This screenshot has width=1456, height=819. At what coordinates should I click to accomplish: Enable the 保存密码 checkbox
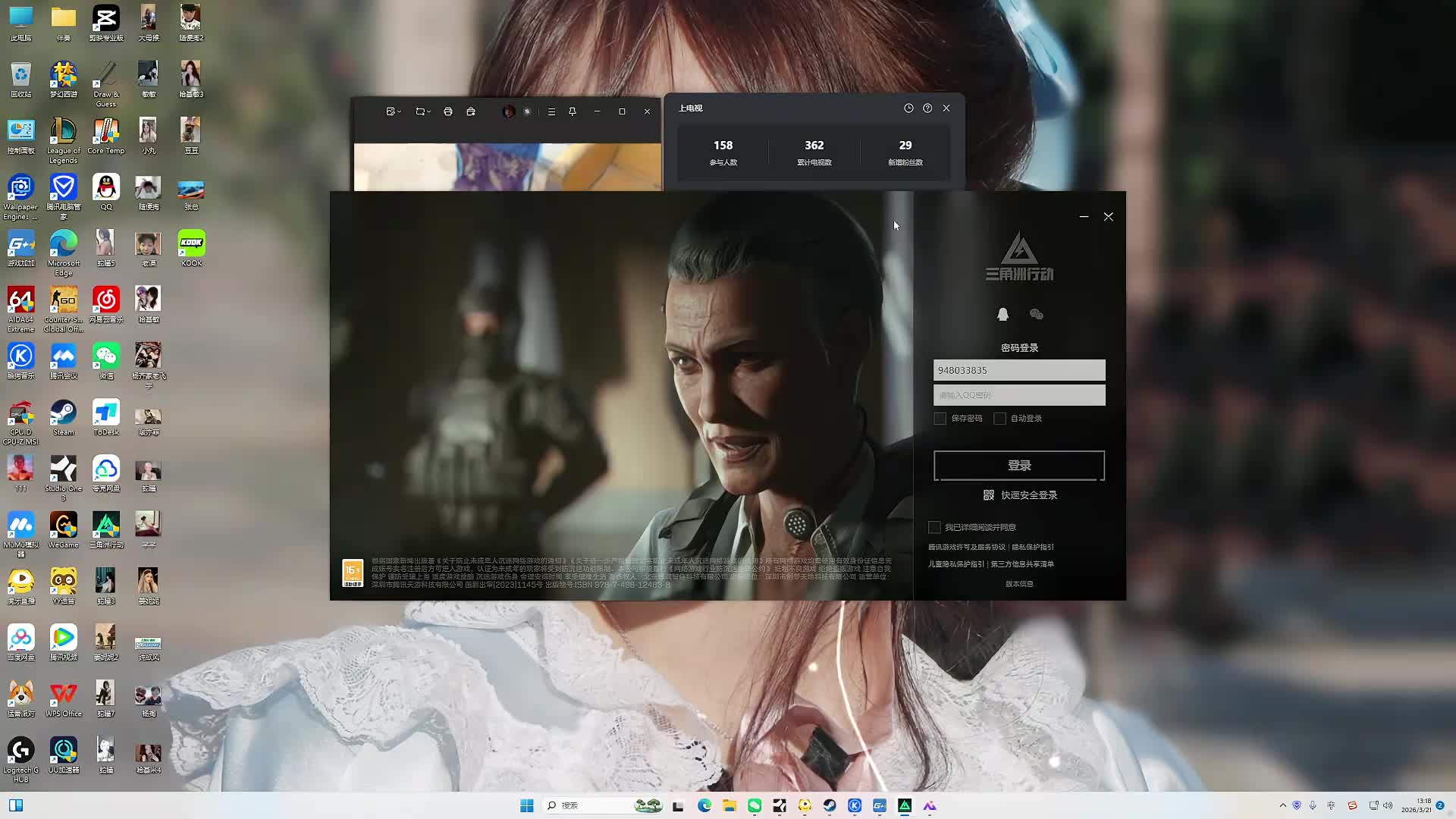click(940, 419)
